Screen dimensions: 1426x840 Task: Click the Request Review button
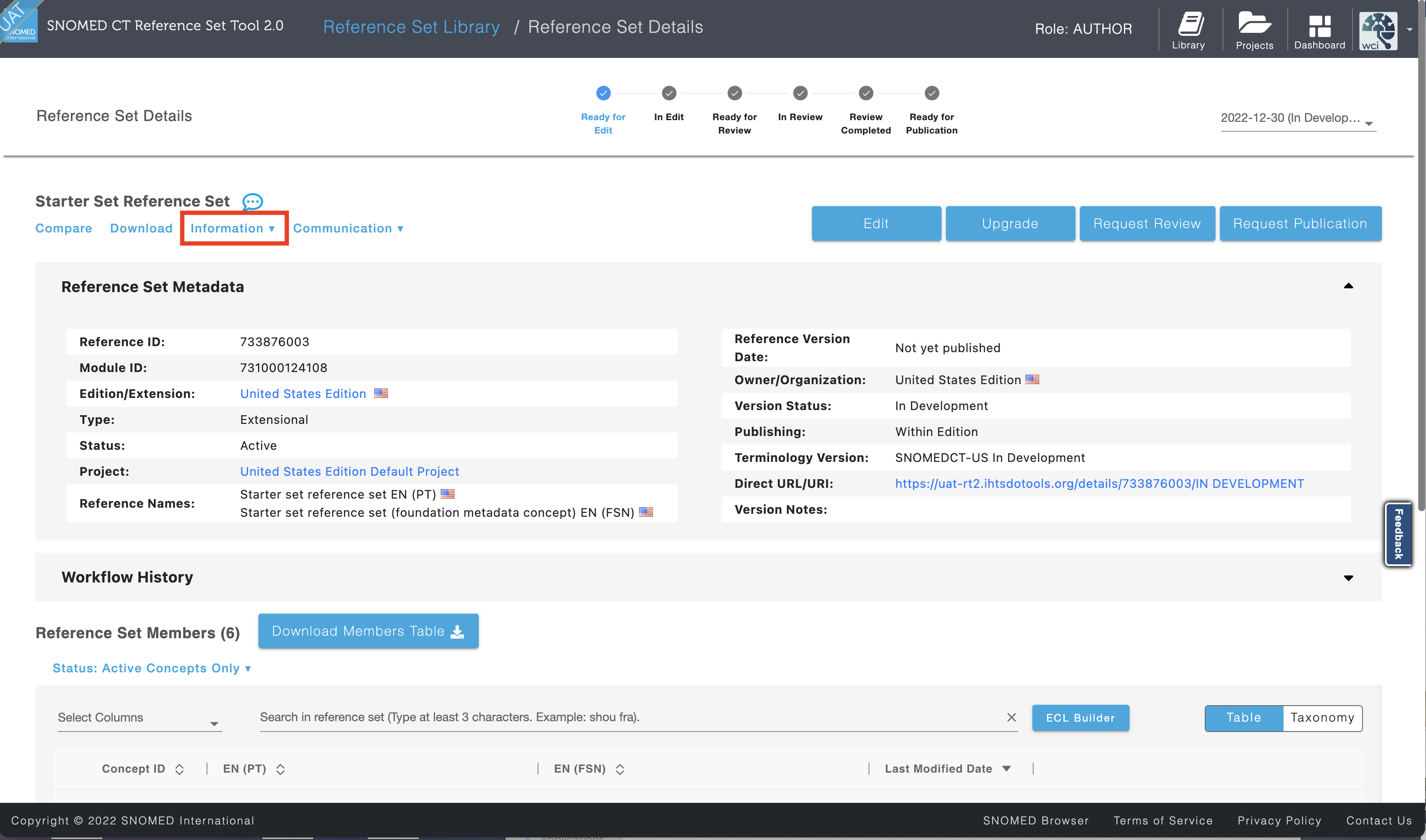[x=1146, y=223]
